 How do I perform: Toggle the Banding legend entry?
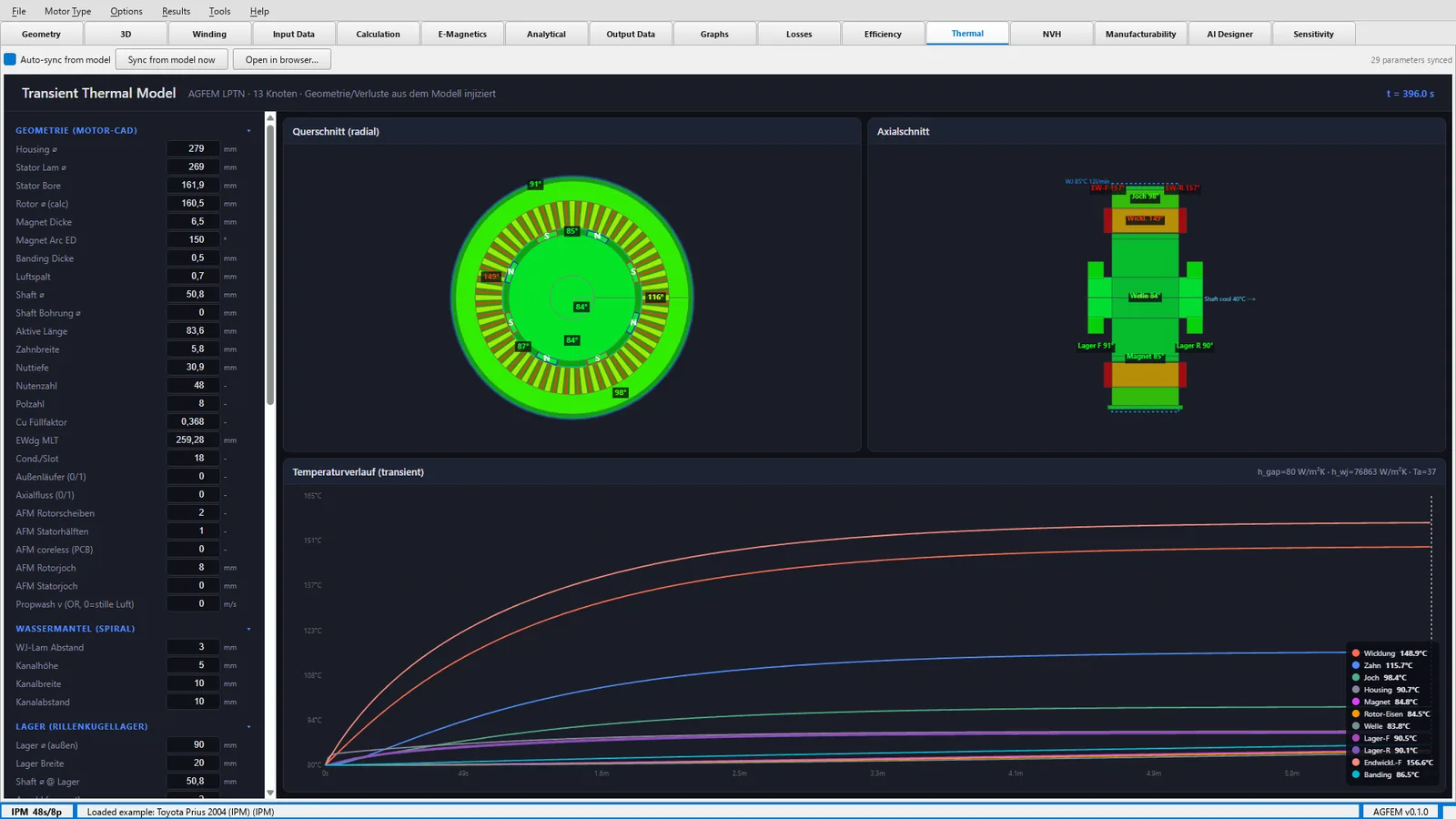click(x=1386, y=774)
